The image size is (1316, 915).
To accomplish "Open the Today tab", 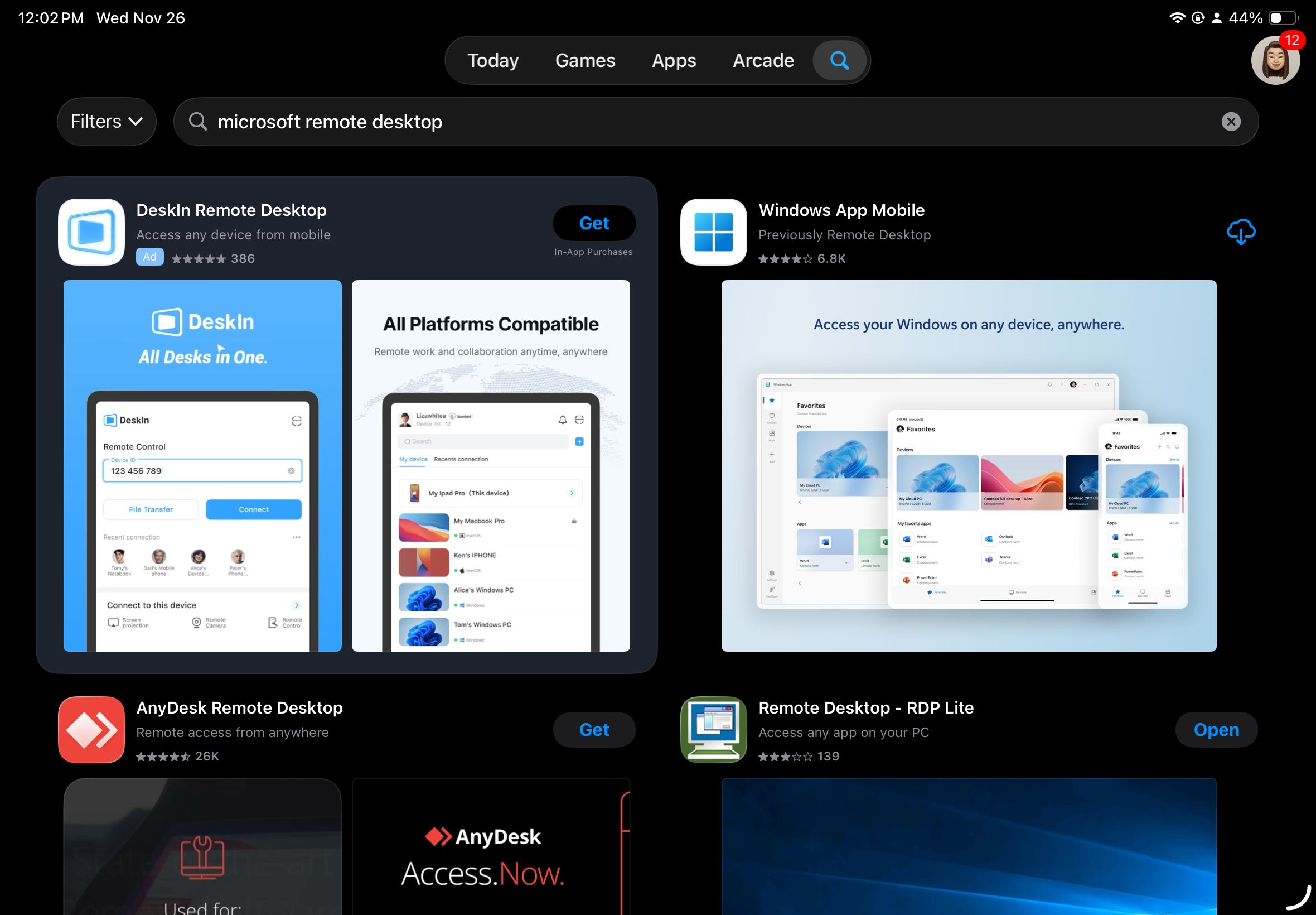I will tap(493, 60).
